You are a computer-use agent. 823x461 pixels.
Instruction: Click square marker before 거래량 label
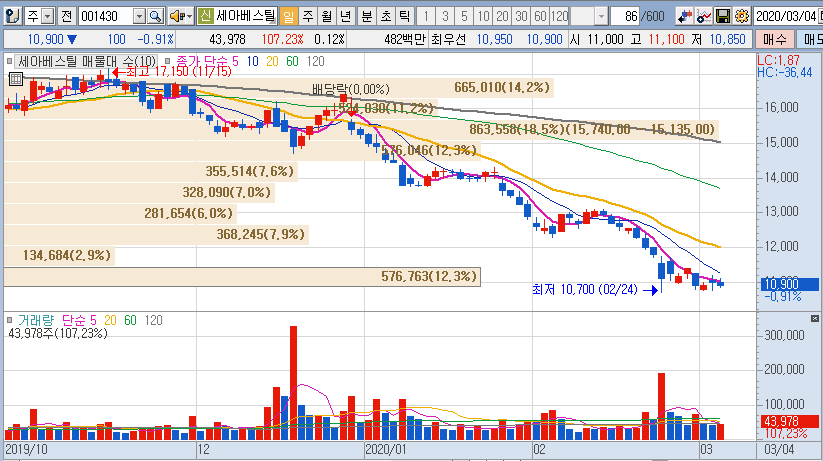click(x=9, y=320)
